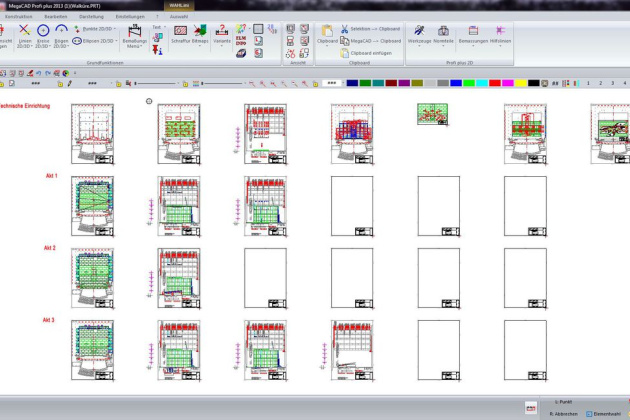Click the Normteile standard parts icon
This screenshot has width=630, height=420.
[x=444, y=35]
